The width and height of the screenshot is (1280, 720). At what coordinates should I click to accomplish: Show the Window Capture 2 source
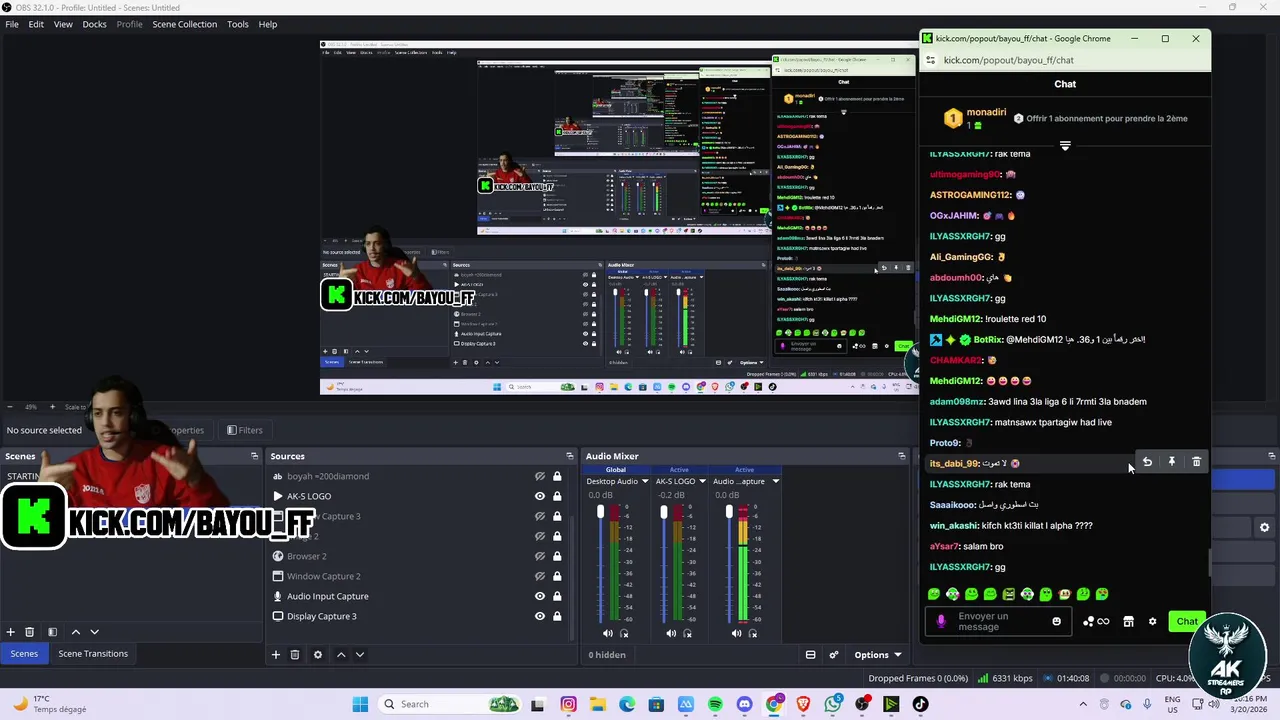click(x=540, y=576)
